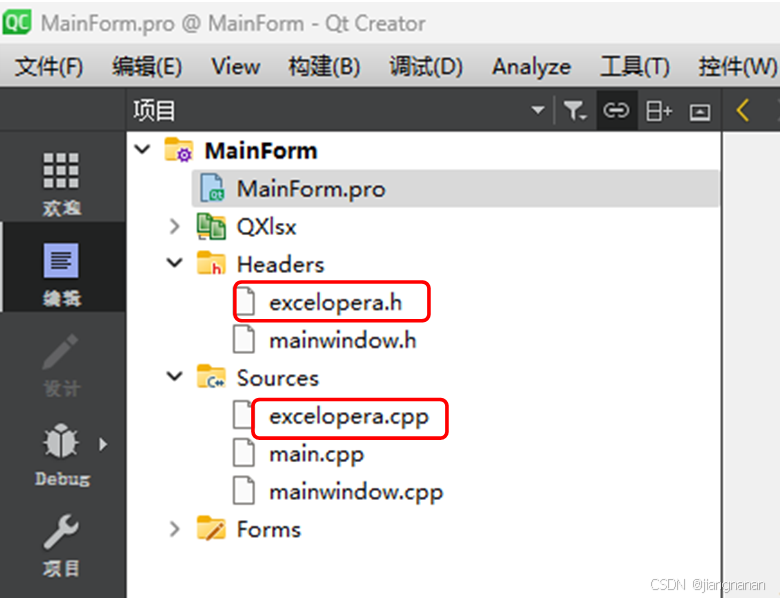780x598 pixels.
Task: Click the MainForm root label
Action: [x=261, y=151]
